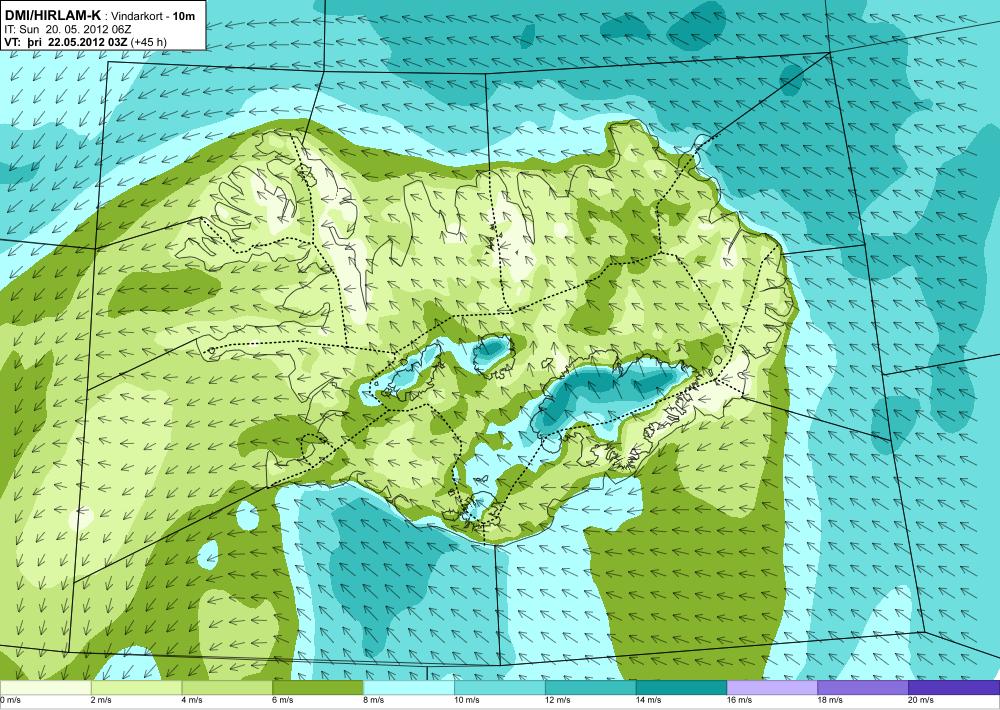Click the dark teal 14 to 16 m/s swatch
Viewport: 1000px width, 710px height.
point(681,688)
